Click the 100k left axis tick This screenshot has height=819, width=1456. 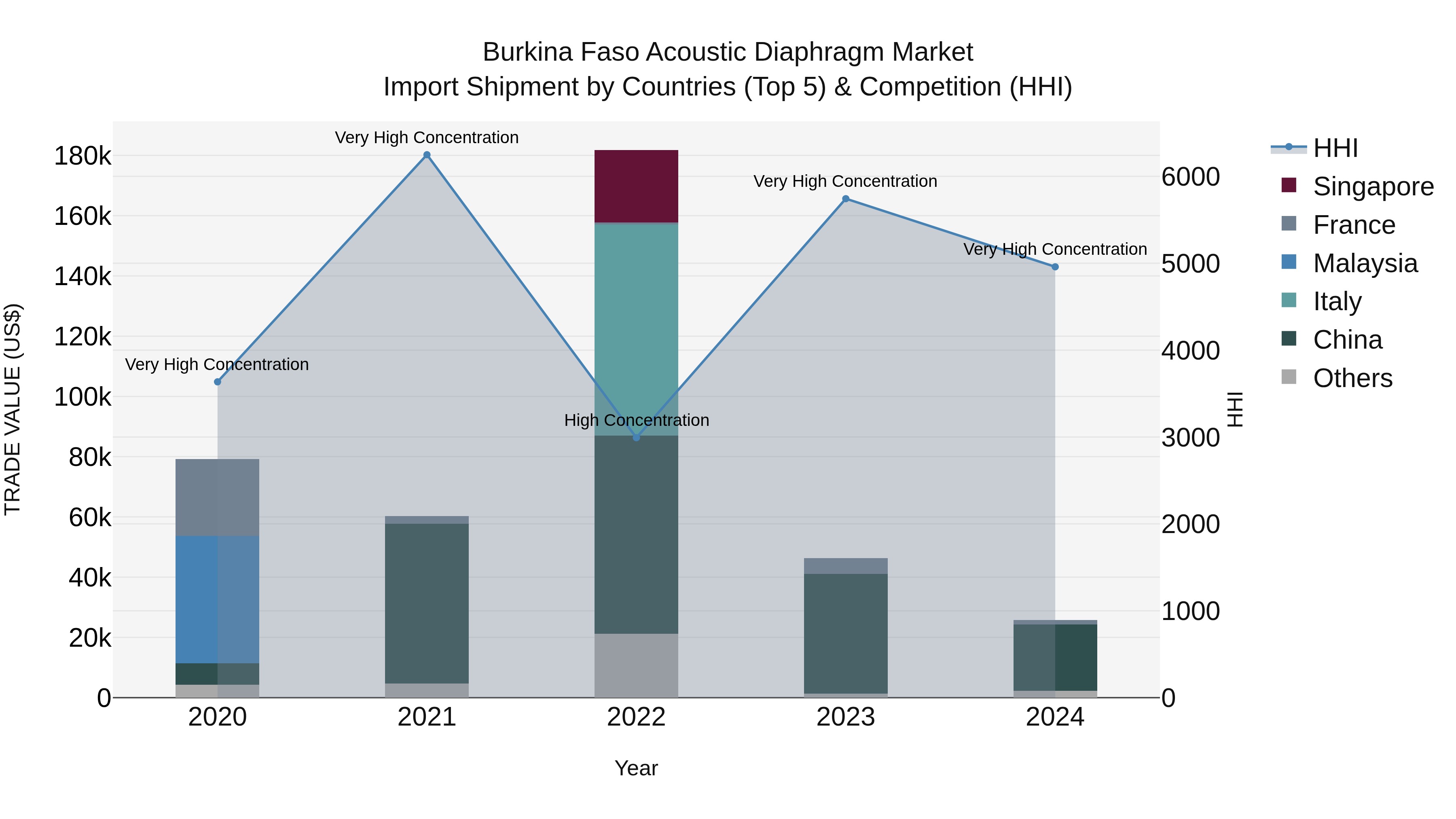pos(83,397)
